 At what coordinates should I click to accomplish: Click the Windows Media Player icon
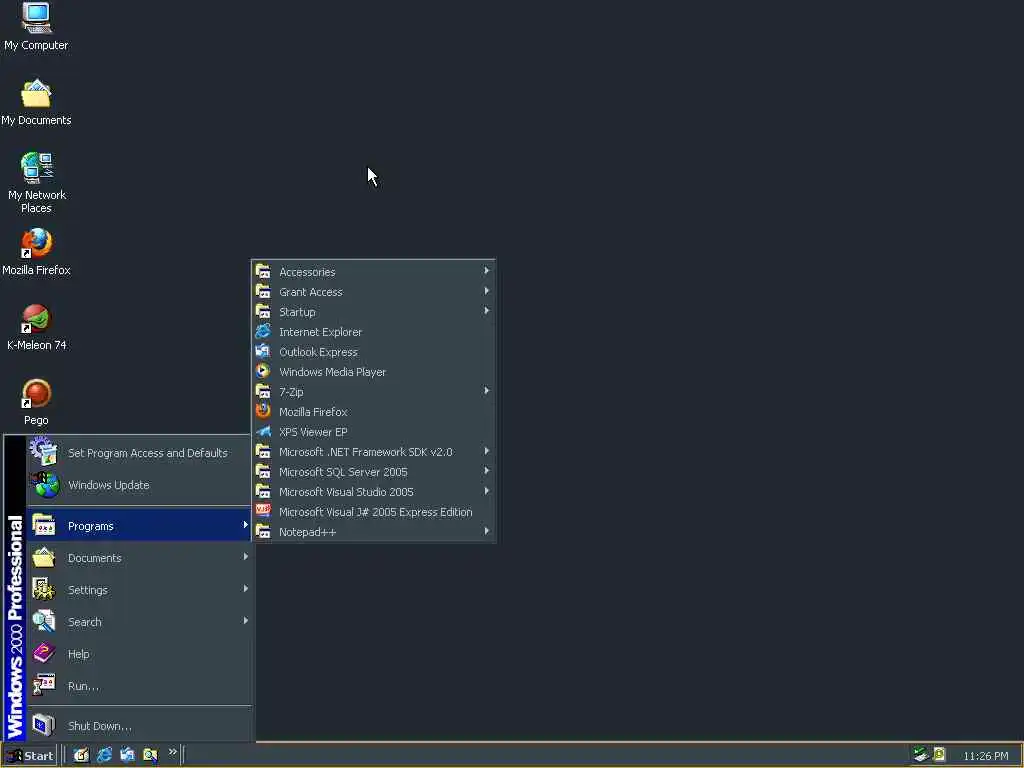tap(263, 371)
